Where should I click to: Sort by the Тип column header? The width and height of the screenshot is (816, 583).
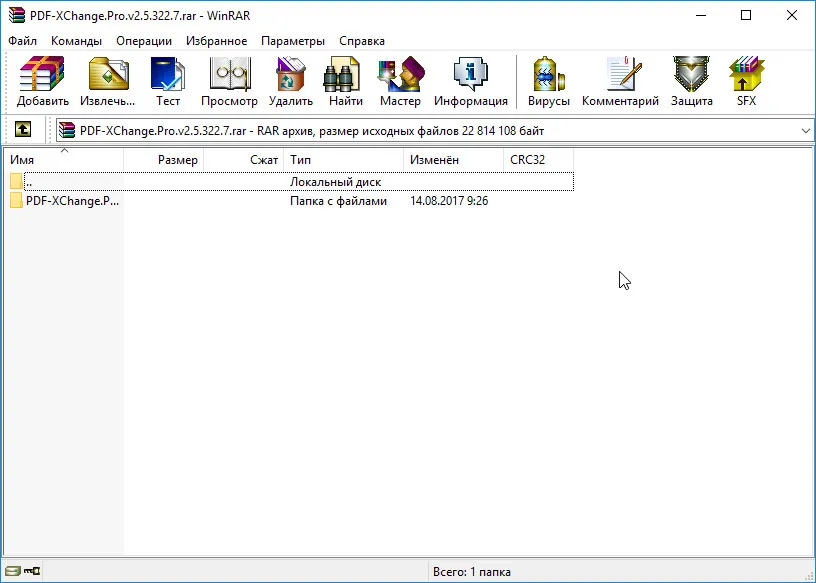pyautogui.click(x=343, y=160)
